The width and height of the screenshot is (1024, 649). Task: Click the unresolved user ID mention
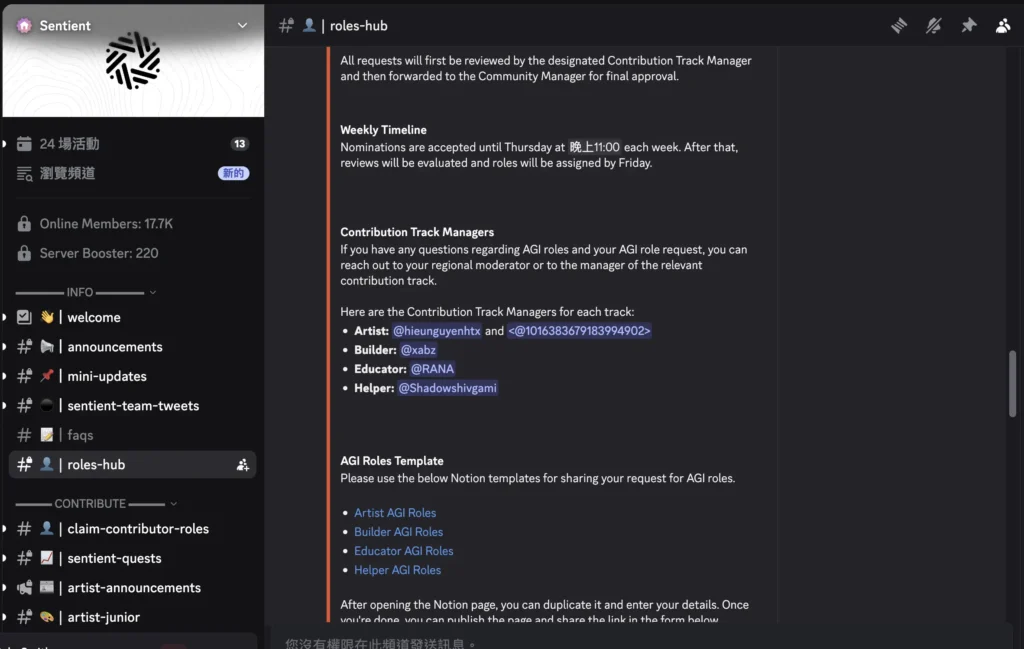(579, 331)
